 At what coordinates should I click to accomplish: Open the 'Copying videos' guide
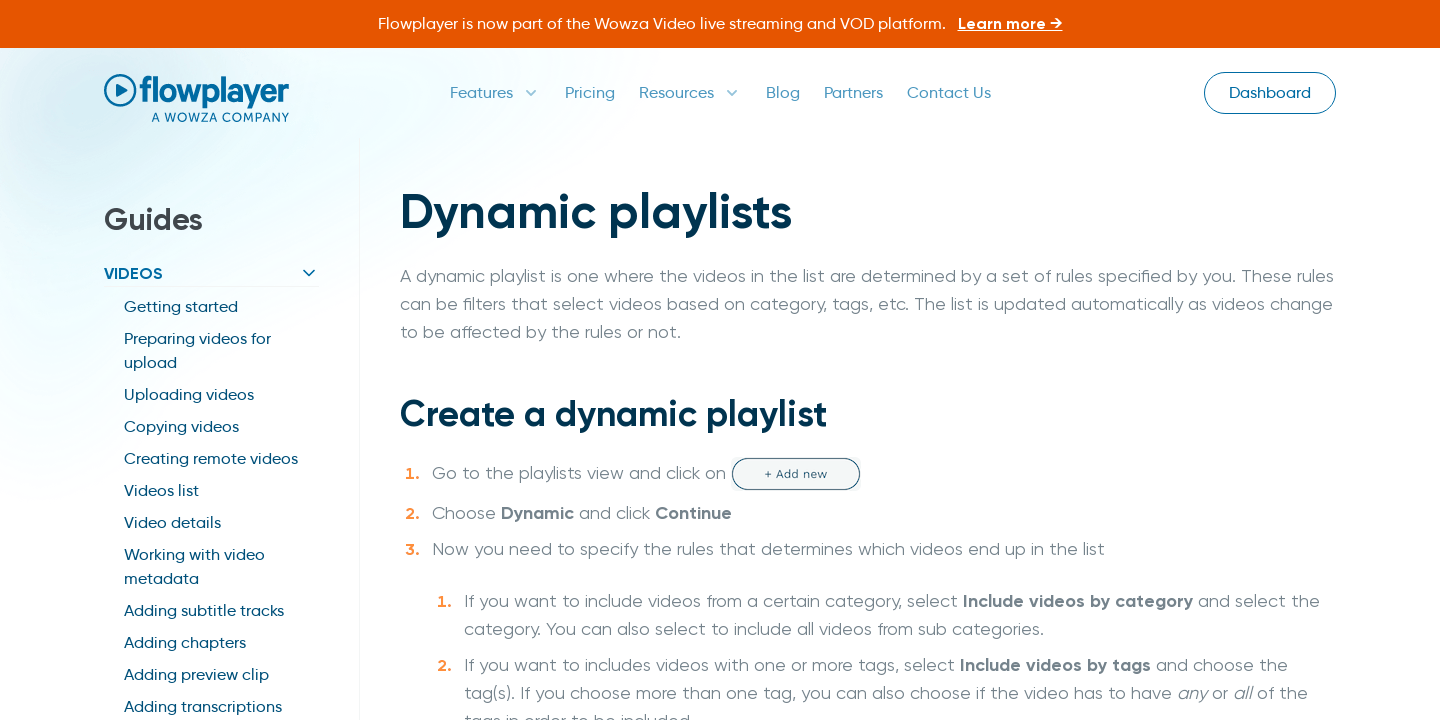pyautogui.click(x=181, y=427)
